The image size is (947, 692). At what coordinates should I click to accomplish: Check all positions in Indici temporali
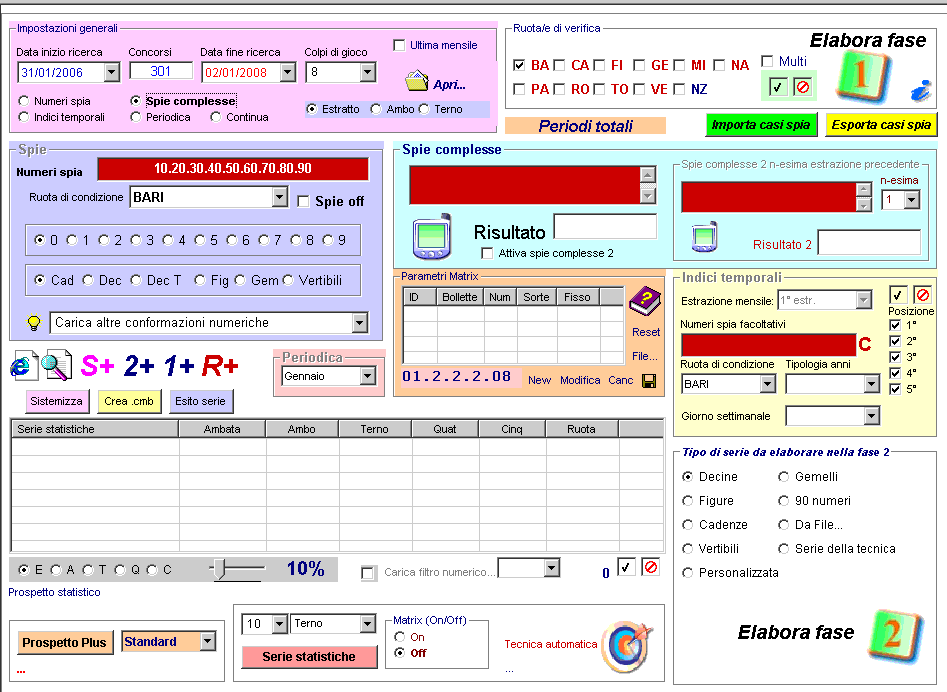897,295
